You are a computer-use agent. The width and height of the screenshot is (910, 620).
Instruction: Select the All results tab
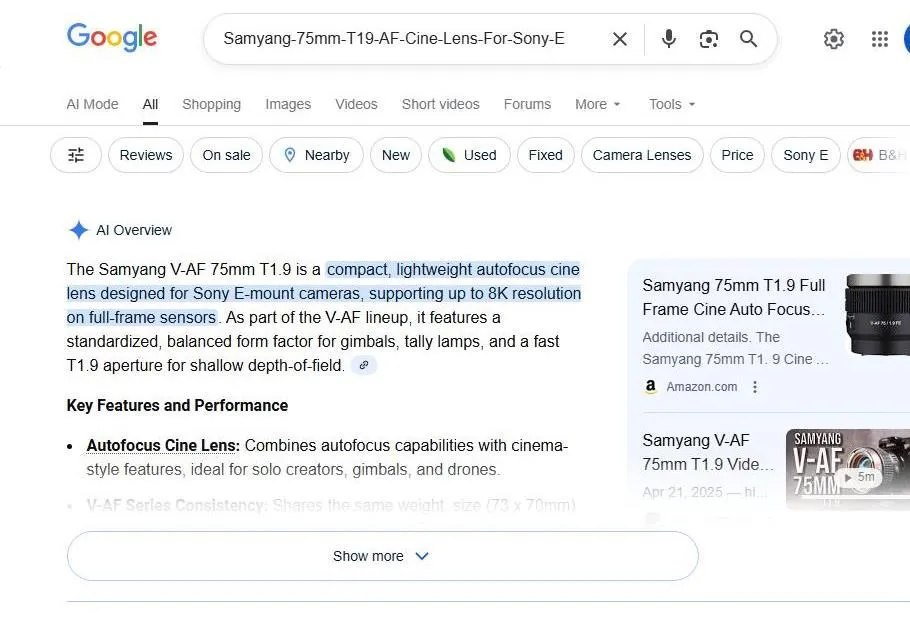pyautogui.click(x=150, y=104)
